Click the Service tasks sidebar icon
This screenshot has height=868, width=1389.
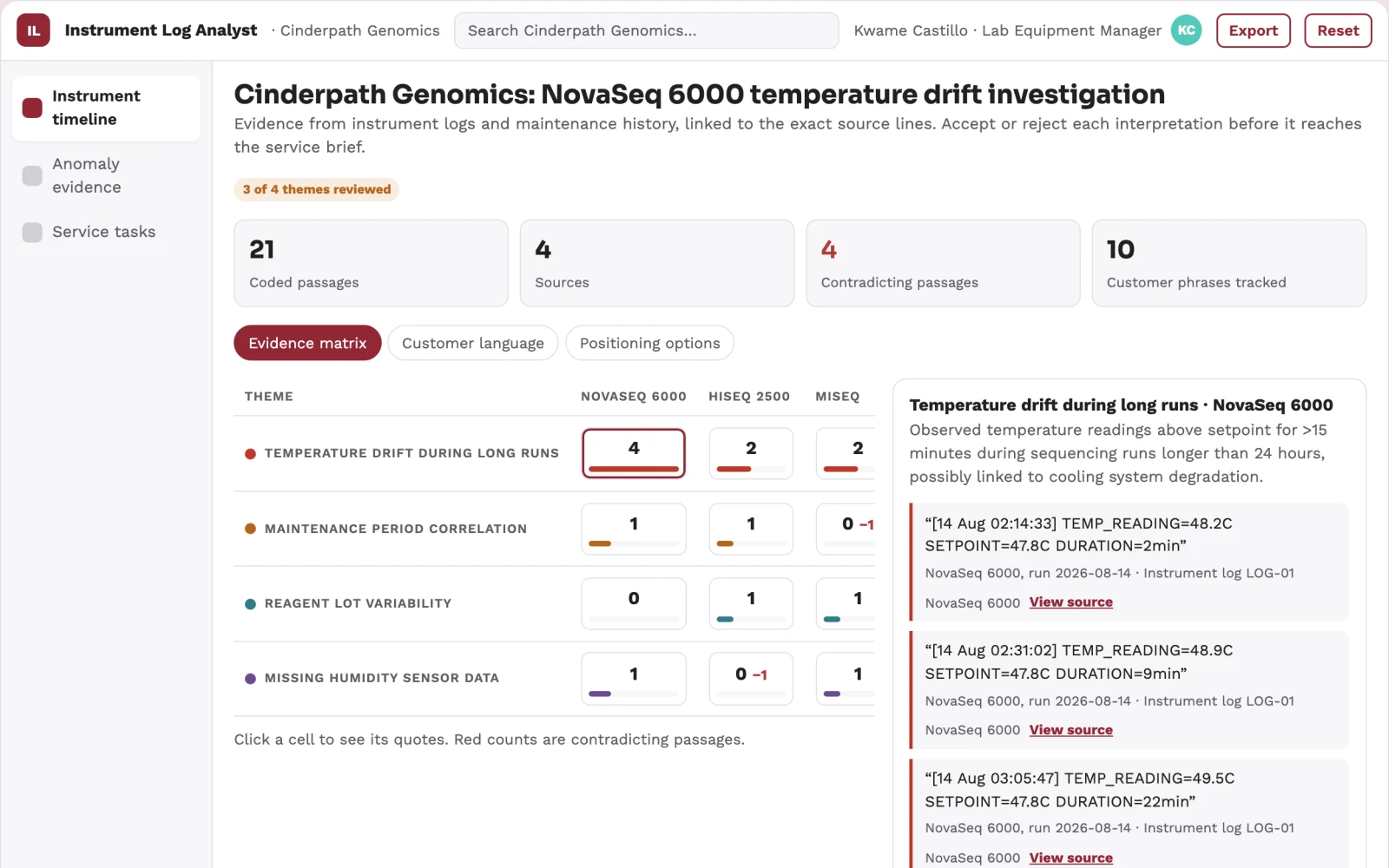(32, 232)
